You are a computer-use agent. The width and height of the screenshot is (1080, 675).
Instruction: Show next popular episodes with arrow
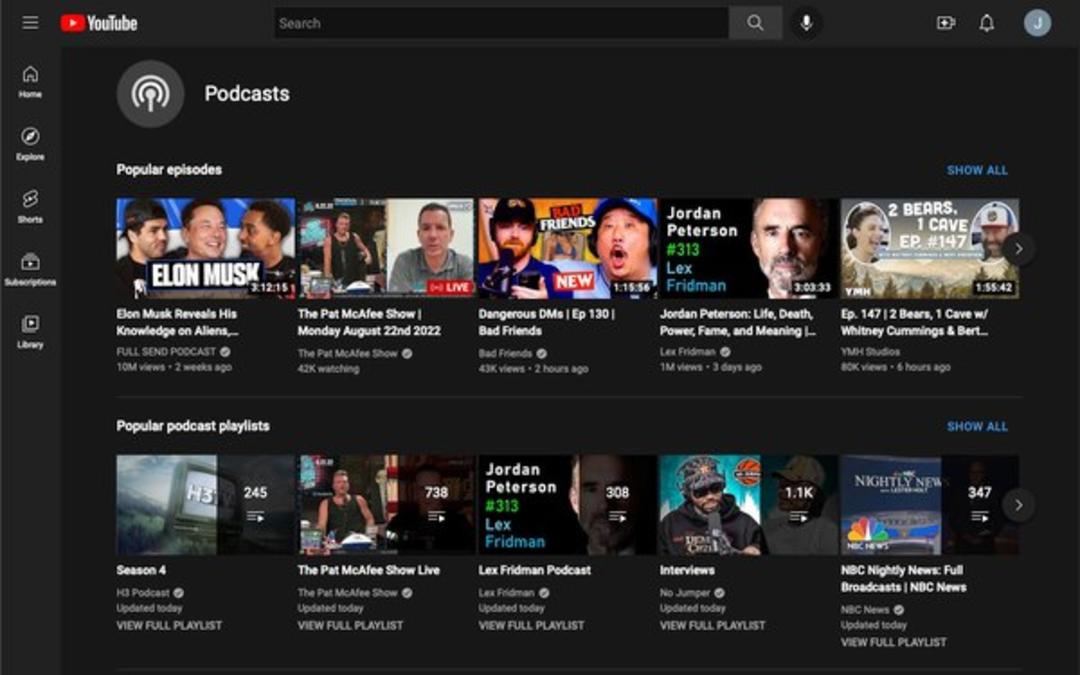pos(1019,249)
